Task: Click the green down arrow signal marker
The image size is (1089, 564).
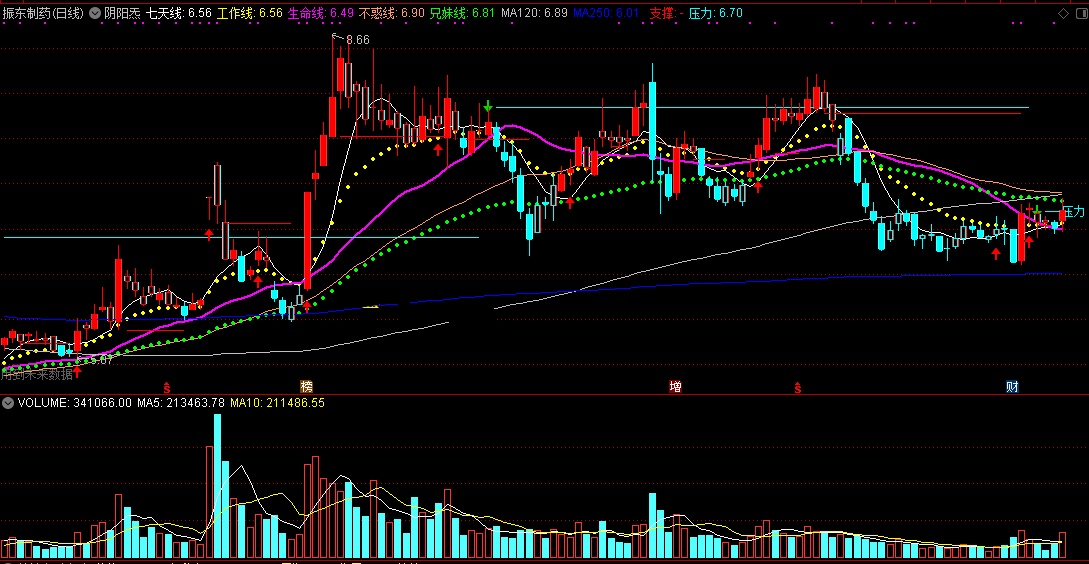Action: point(488,106)
